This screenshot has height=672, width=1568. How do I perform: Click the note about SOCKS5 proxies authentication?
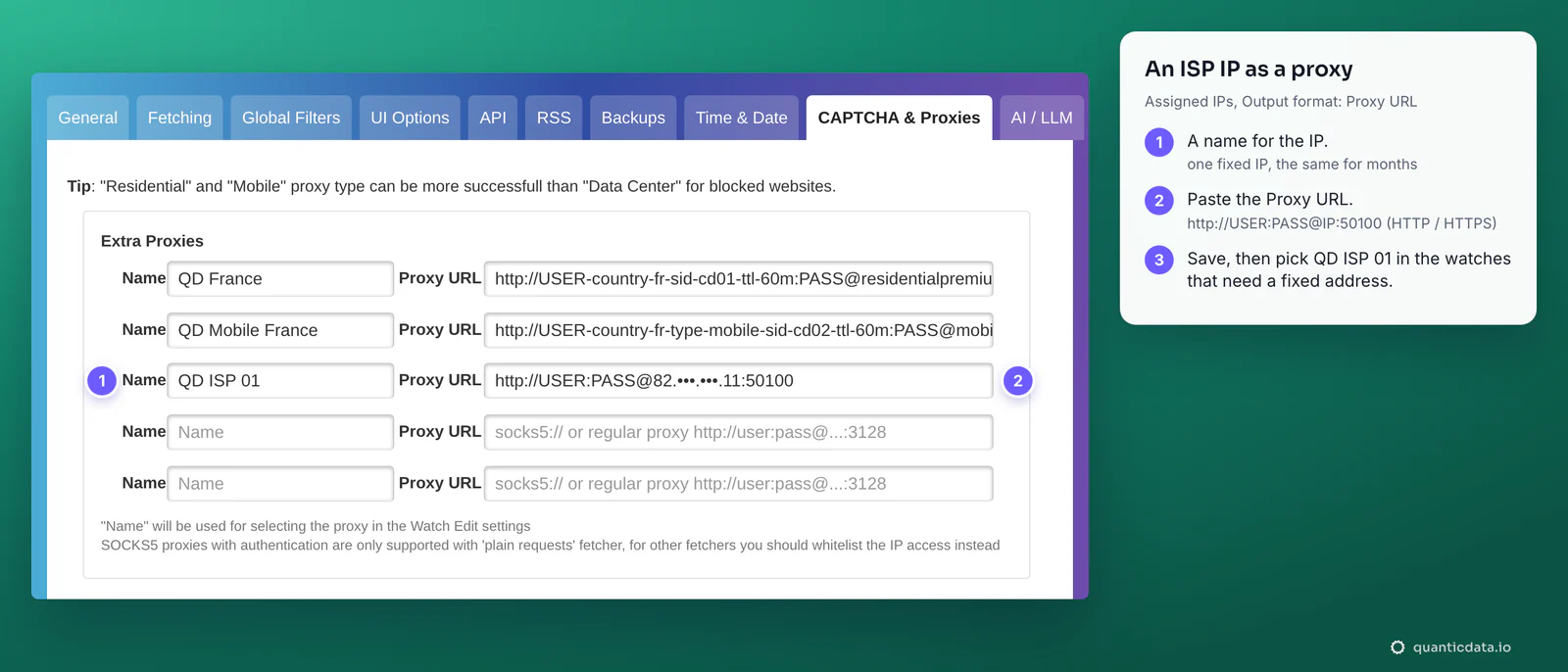point(551,546)
